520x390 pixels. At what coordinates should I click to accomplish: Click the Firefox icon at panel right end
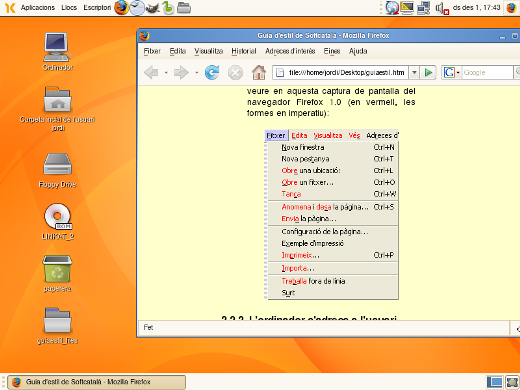coord(511,7)
